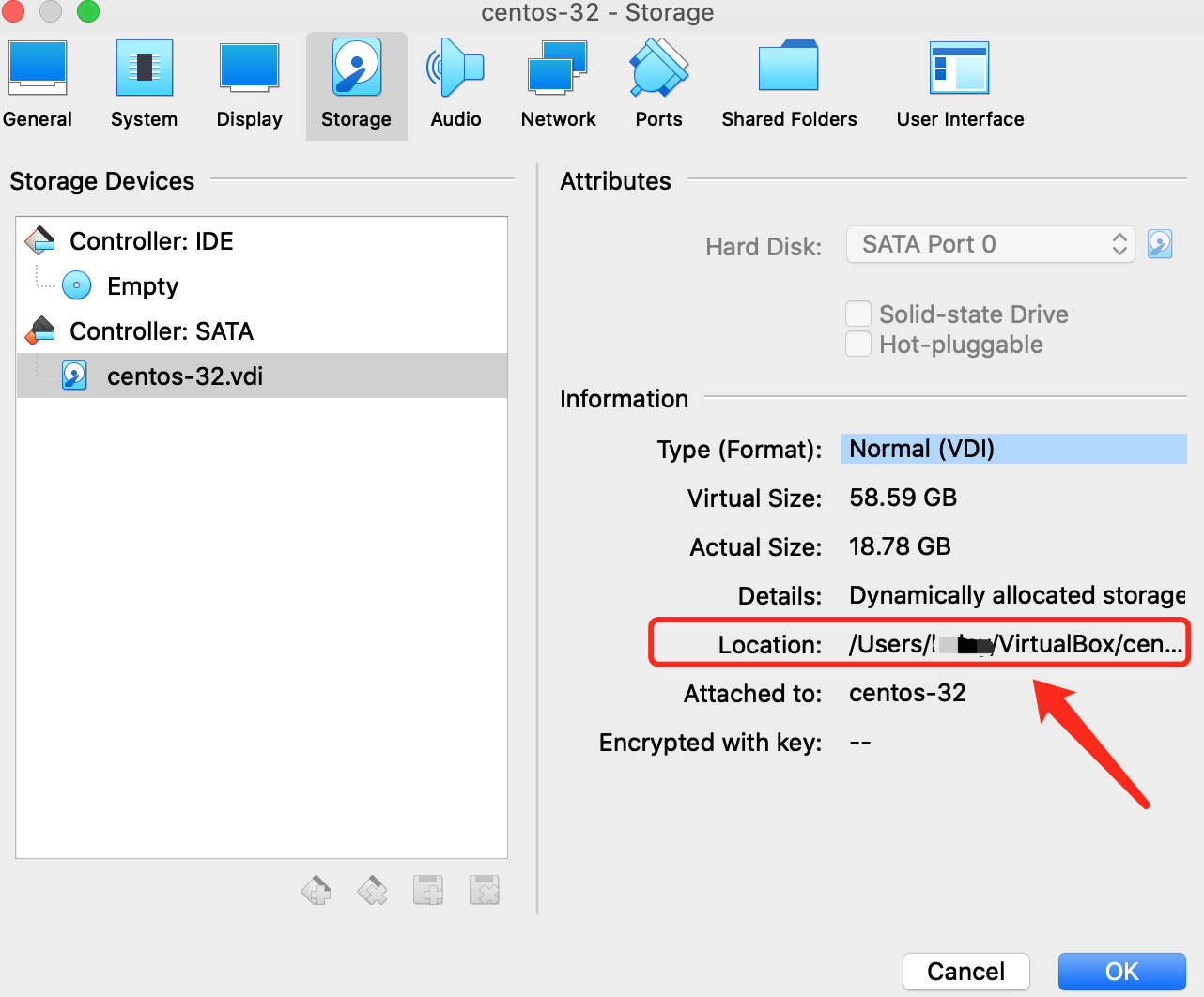Screen dimensions: 1204x997
Task: Enable the Solid-state Drive checkbox
Action: [857, 314]
